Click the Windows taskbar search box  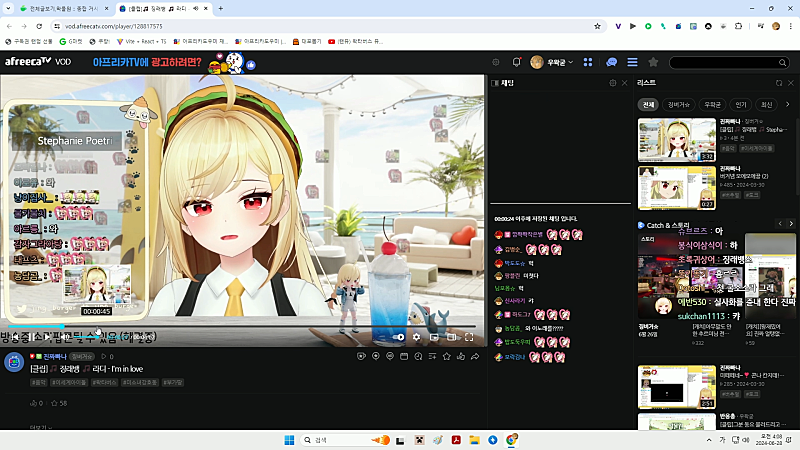pos(346,440)
